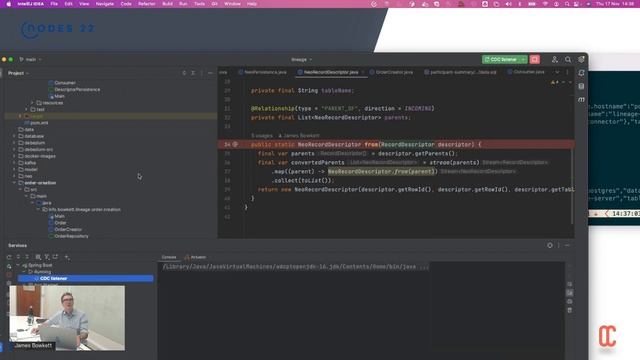Open the Maven tool window icon
640x360 pixels.
581,100
